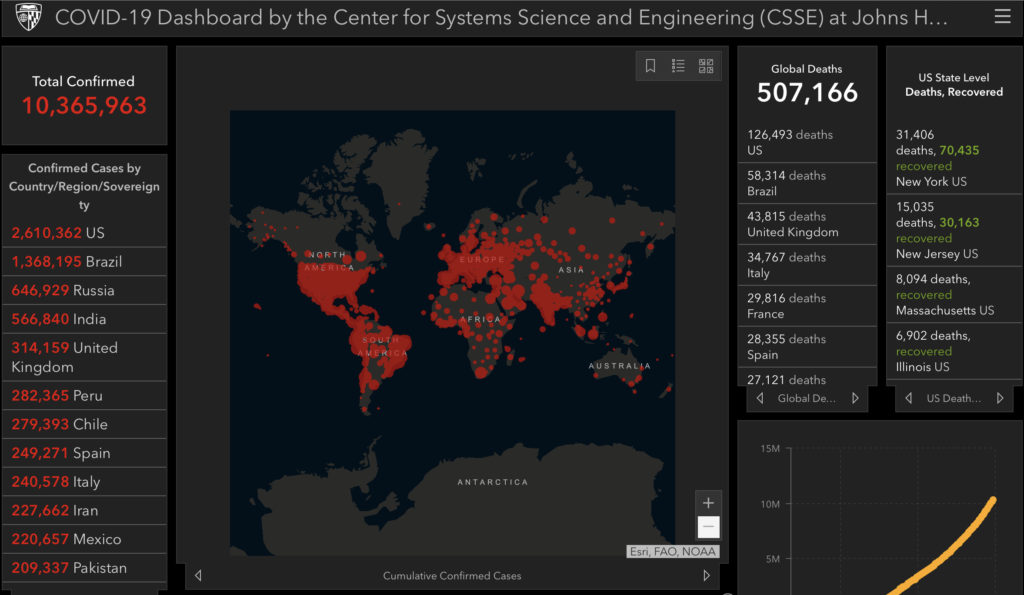This screenshot has height=595, width=1024.
Task: Show the map legend list icon
Action: point(678,65)
